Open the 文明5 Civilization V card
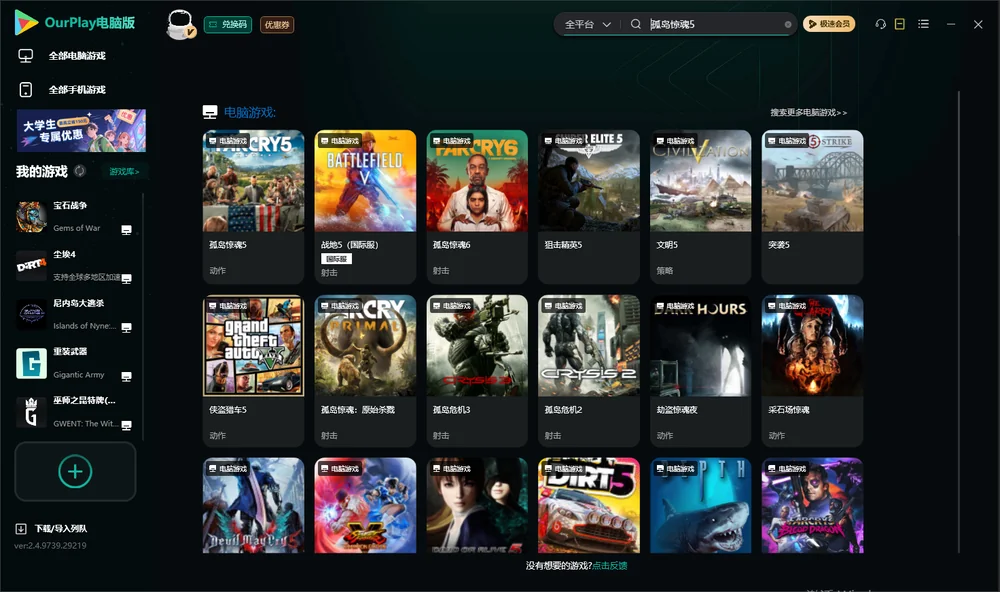The image size is (1000, 592). (x=701, y=207)
